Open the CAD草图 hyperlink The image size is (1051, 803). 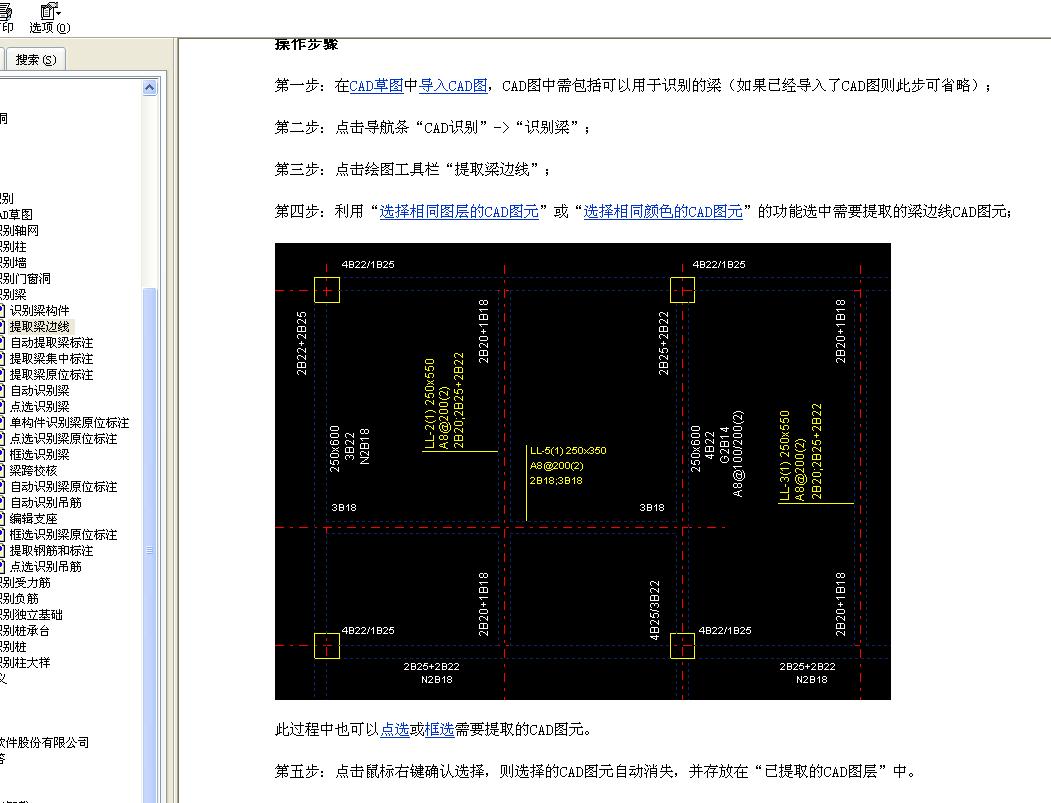pyautogui.click(x=376, y=86)
